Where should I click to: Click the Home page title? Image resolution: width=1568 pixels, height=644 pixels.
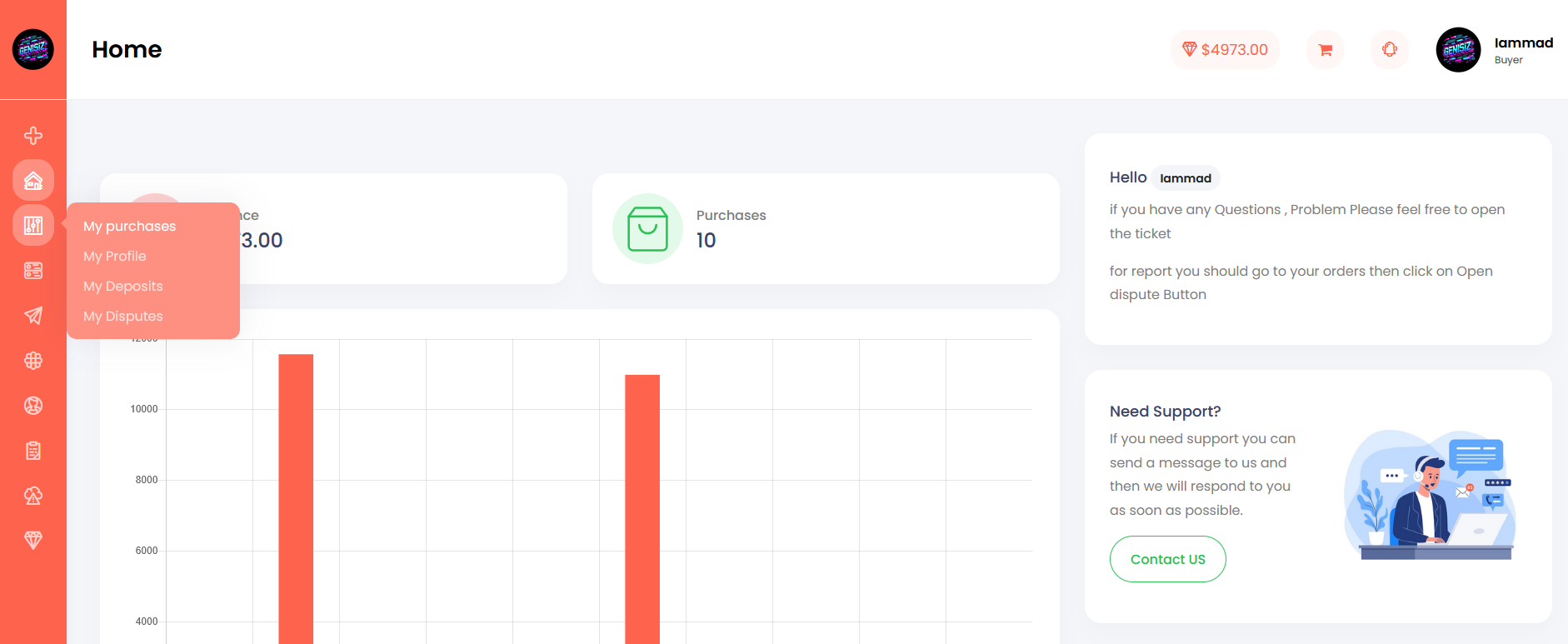coord(127,50)
